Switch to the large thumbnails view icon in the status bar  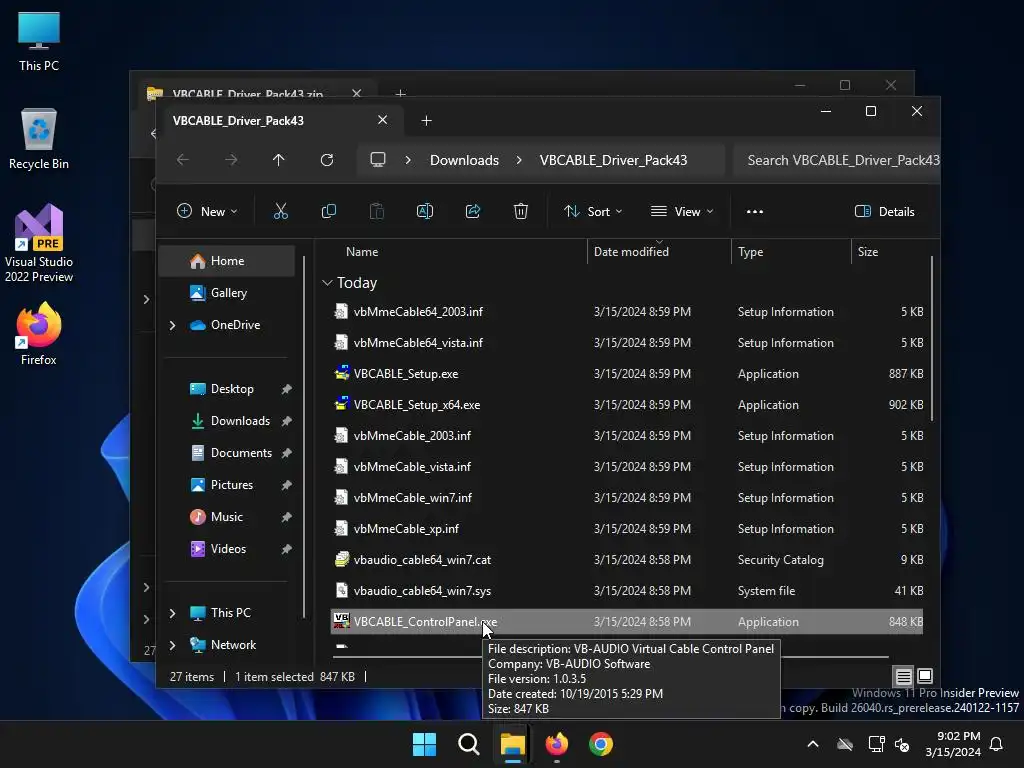click(925, 677)
